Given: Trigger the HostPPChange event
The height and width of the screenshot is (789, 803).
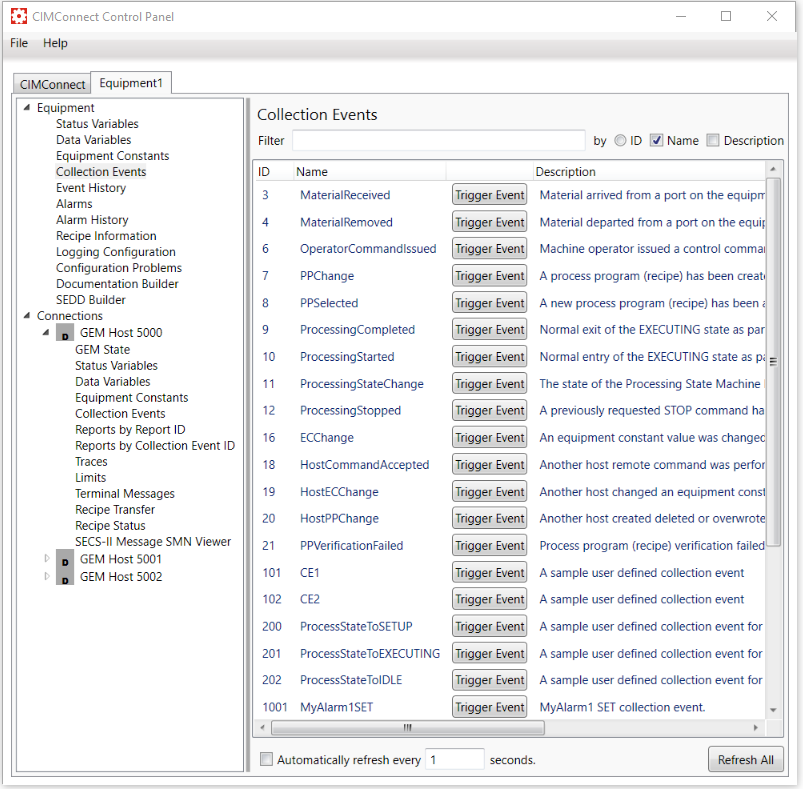Looking at the screenshot, I should pyautogui.click(x=490, y=519).
